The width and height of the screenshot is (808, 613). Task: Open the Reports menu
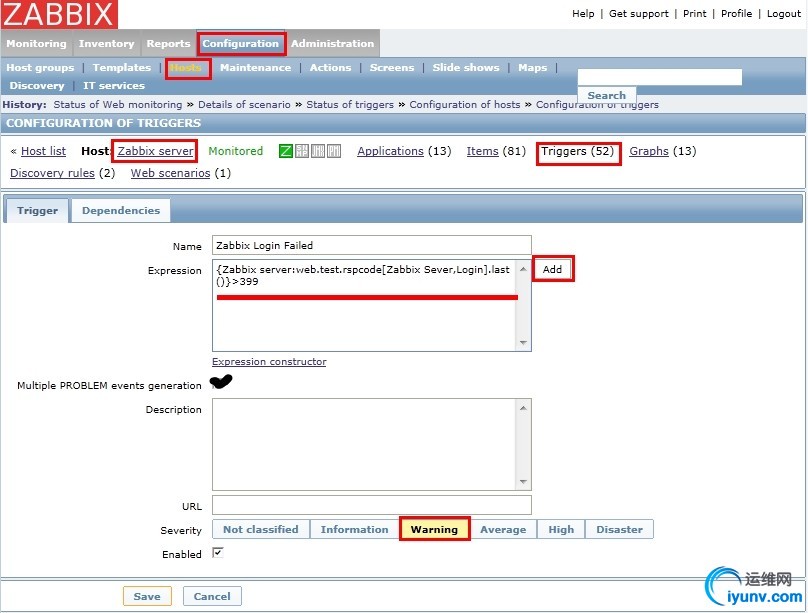169,44
